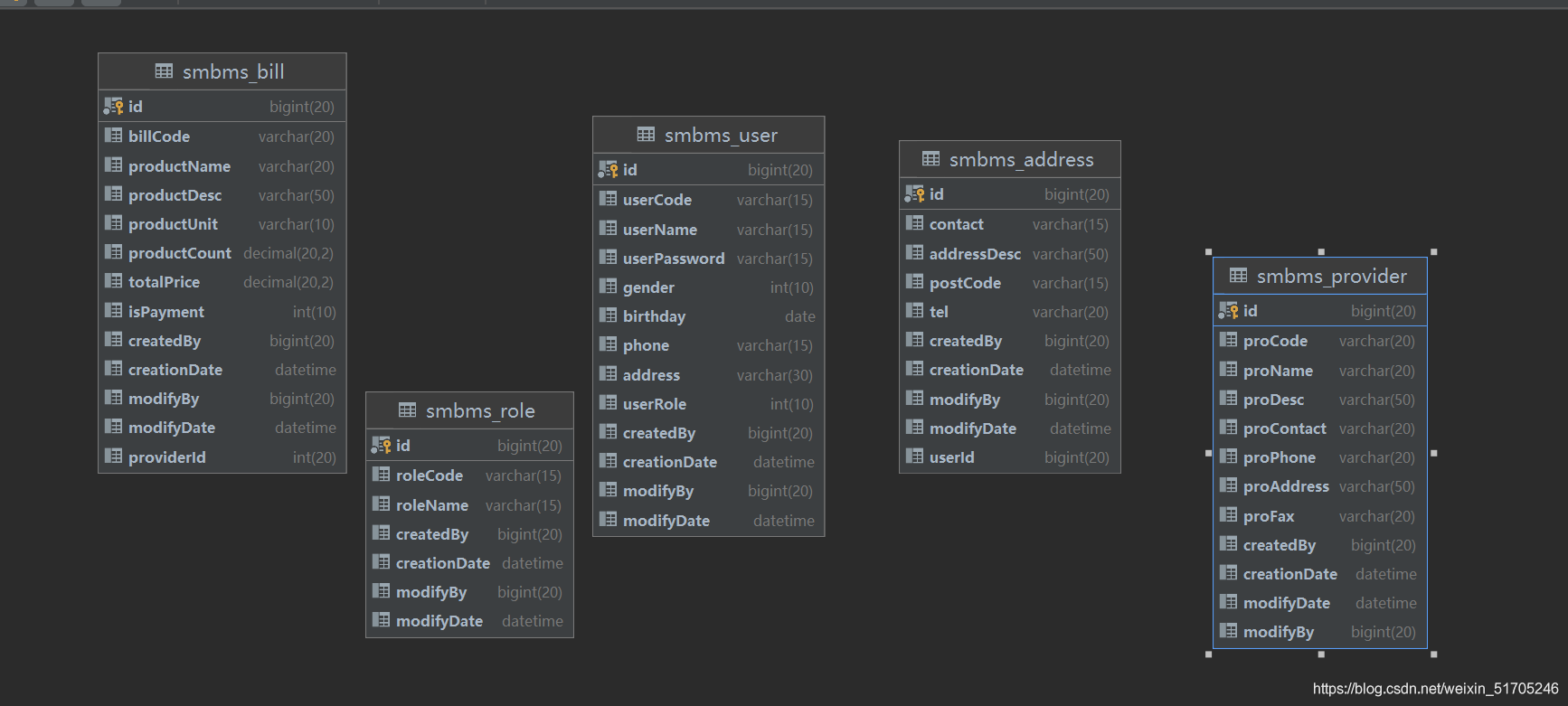
Task: Click primary key icon of smbms_address id
Action: click(x=914, y=193)
